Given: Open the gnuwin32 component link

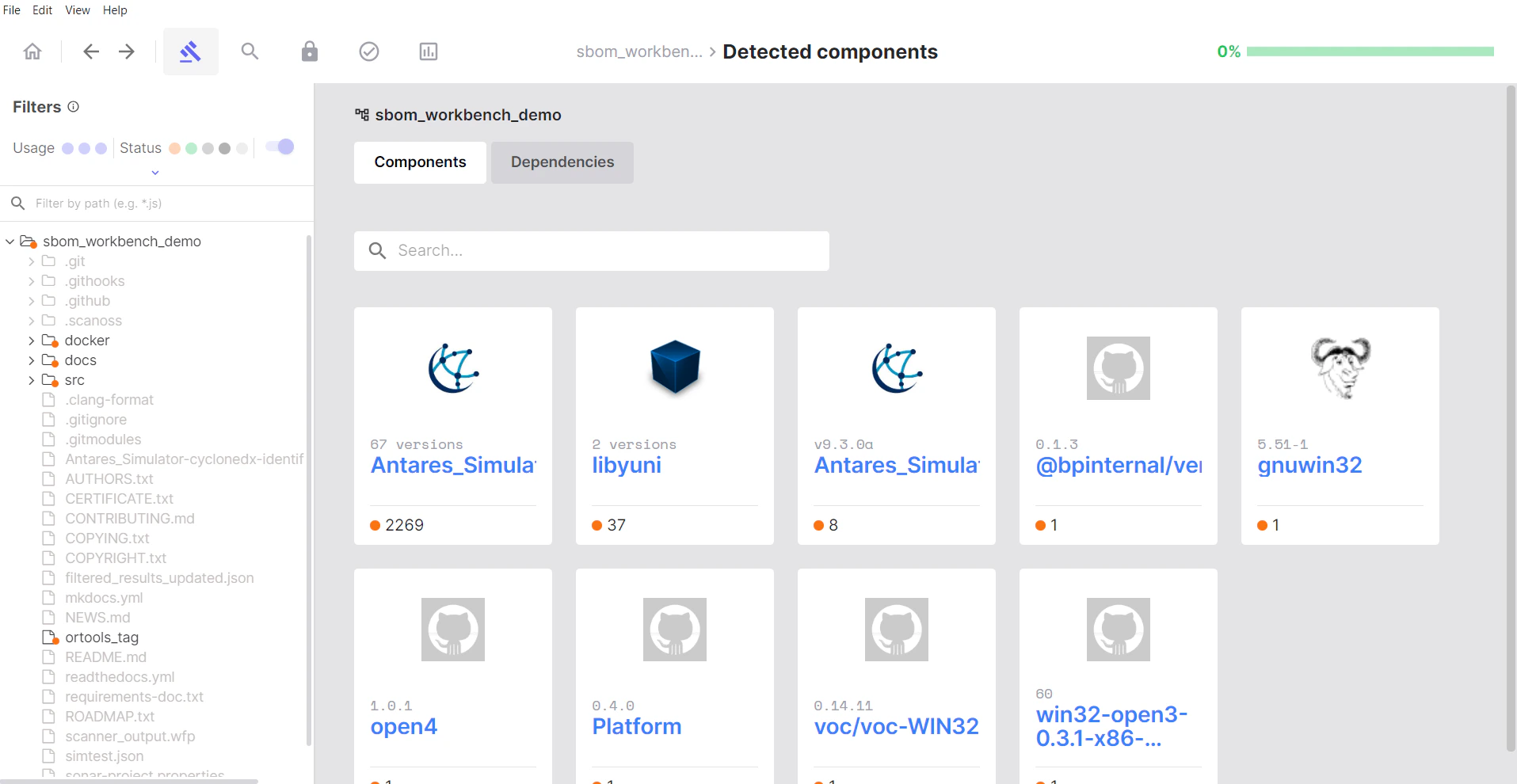Looking at the screenshot, I should pyautogui.click(x=1309, y=465).
